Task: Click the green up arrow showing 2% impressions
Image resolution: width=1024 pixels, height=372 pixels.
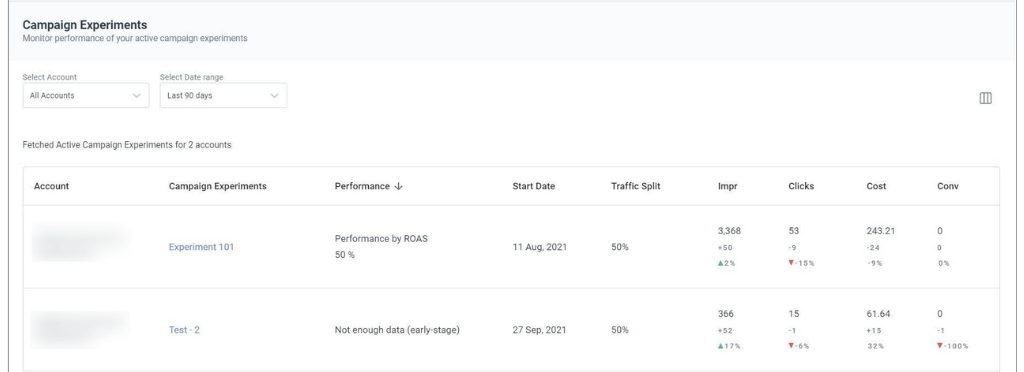Action: coord(720,264)
